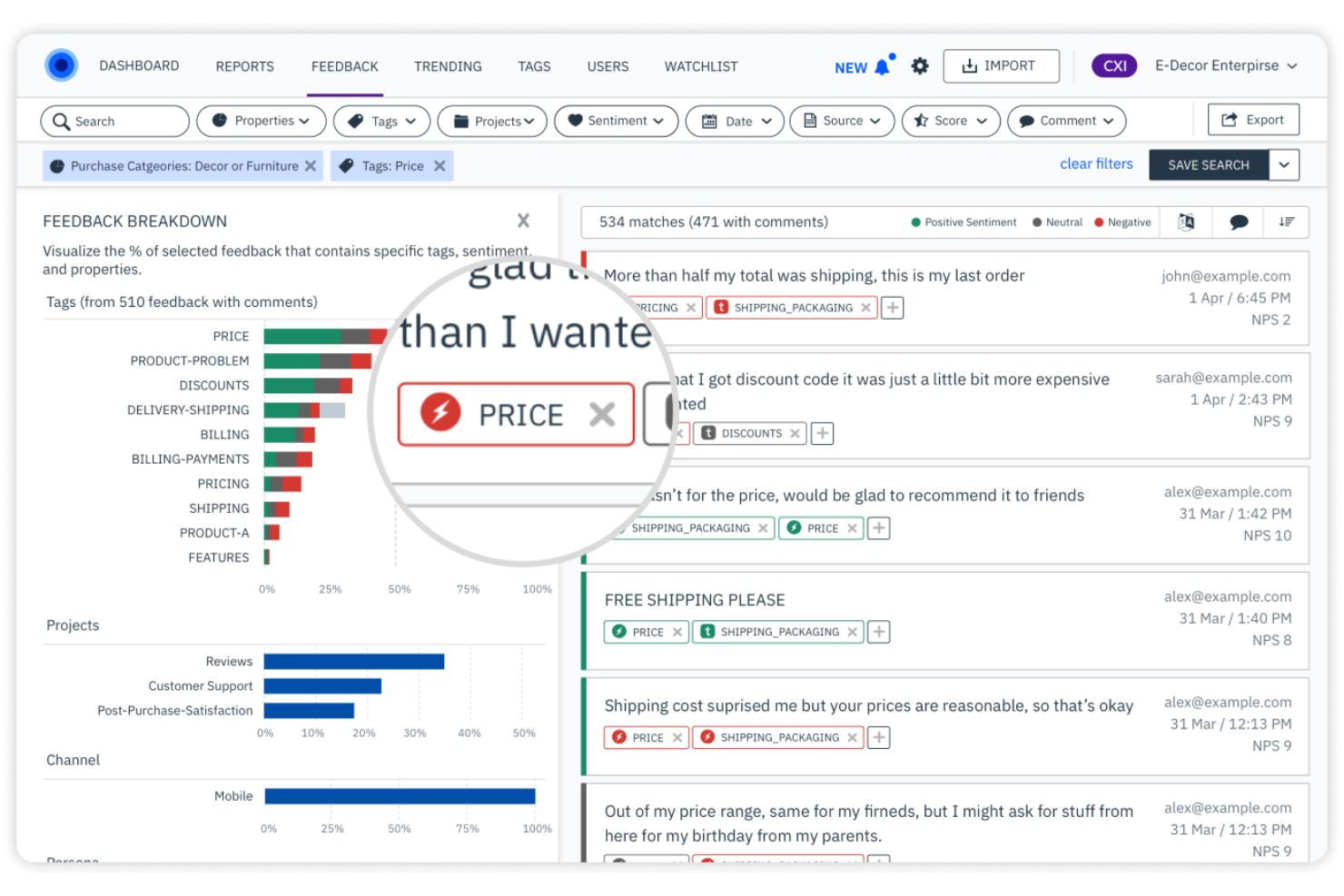Click the CXI workspace badge icon

(1112, 65)
